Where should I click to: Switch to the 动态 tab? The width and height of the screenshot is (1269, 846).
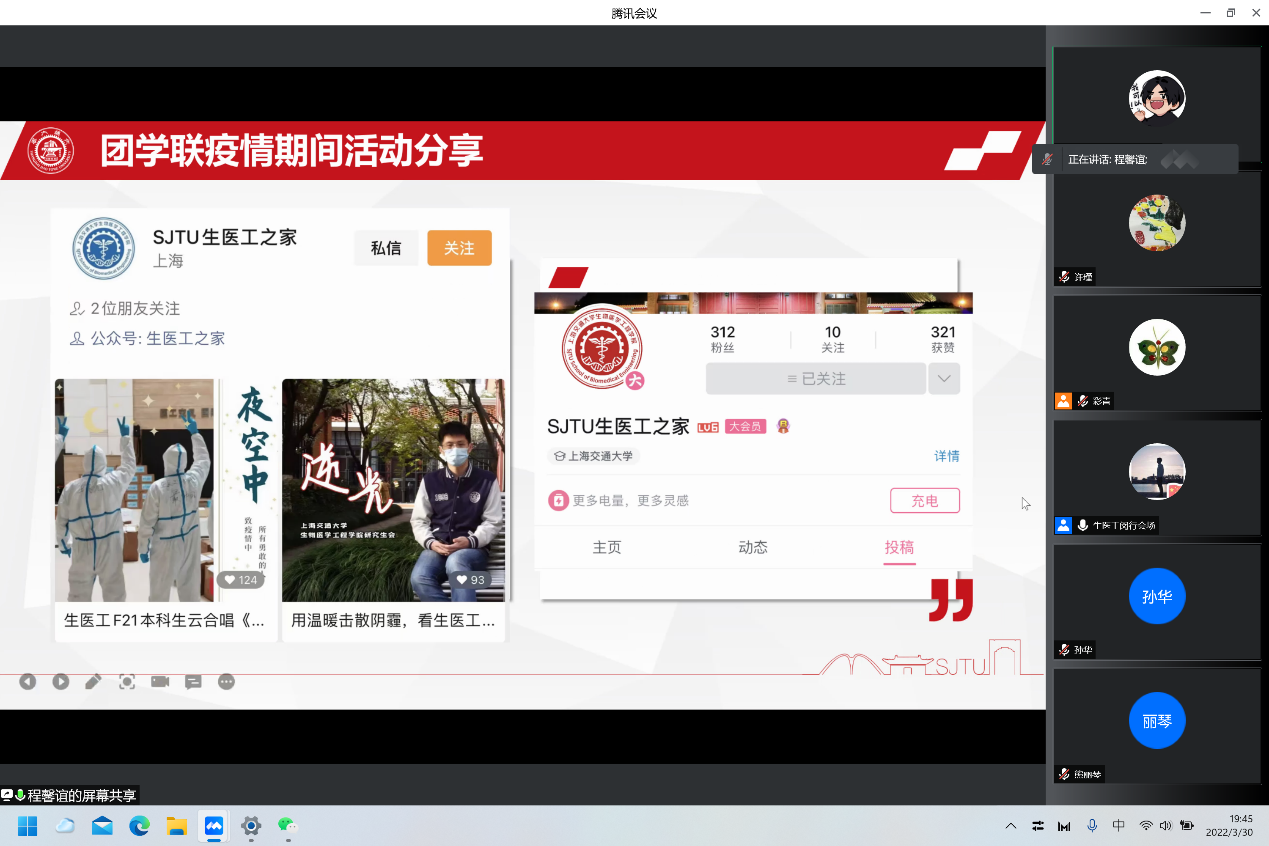click(x=753, y=547)
